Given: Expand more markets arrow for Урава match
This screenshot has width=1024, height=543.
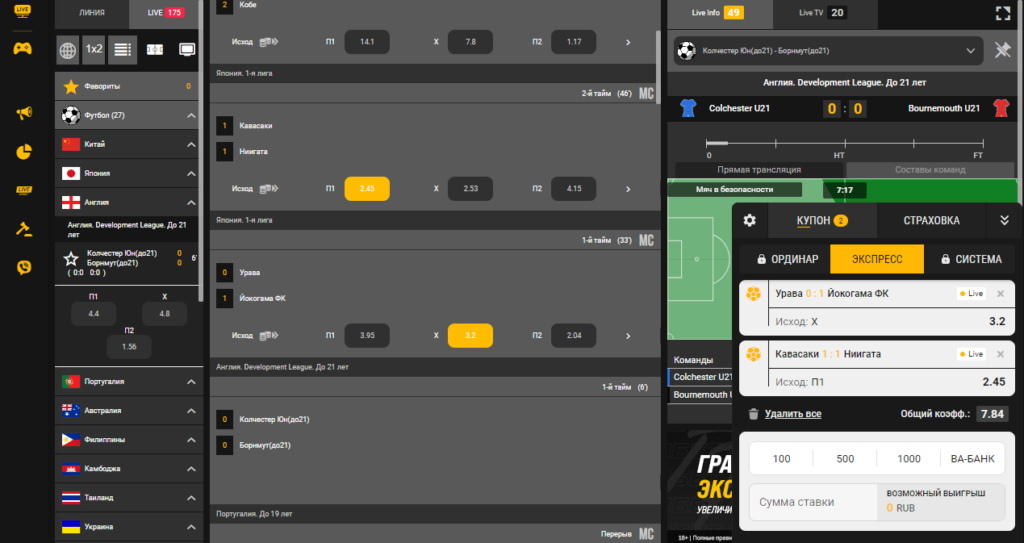Looking at the screenshot, I should [x=628, y=336].
